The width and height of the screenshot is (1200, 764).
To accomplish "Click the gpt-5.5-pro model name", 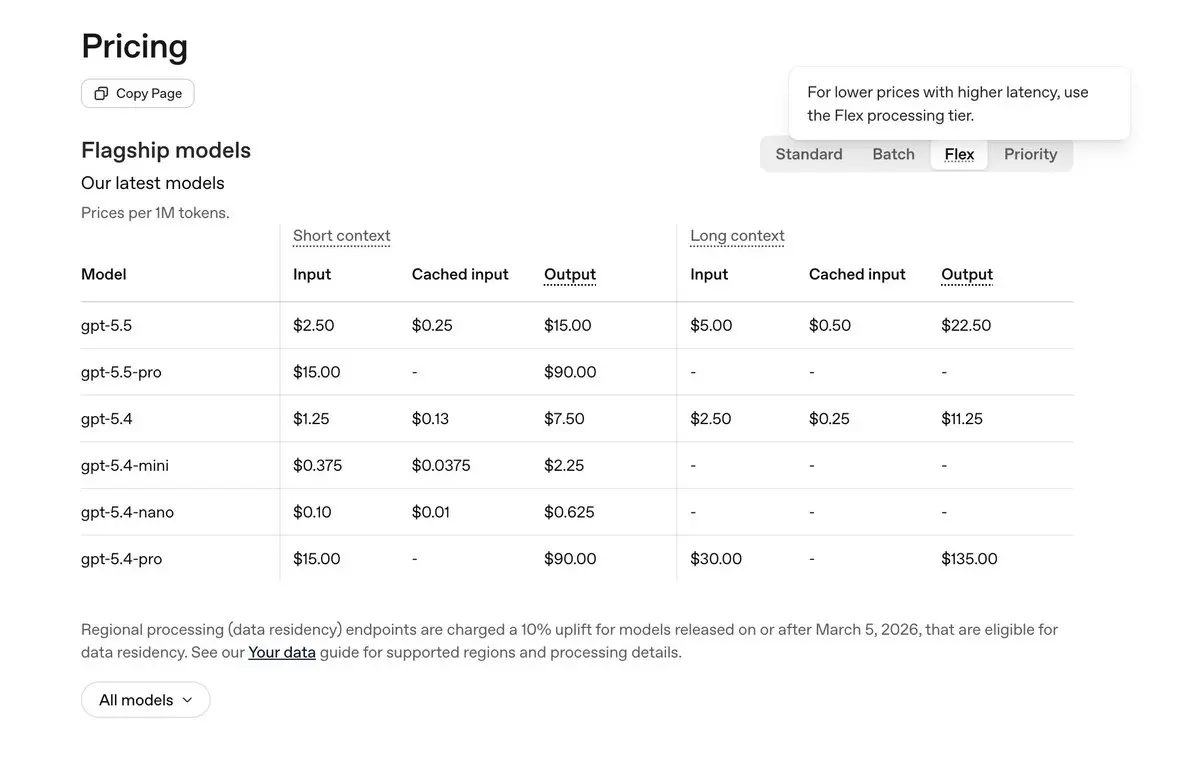I will click(121, 372).
